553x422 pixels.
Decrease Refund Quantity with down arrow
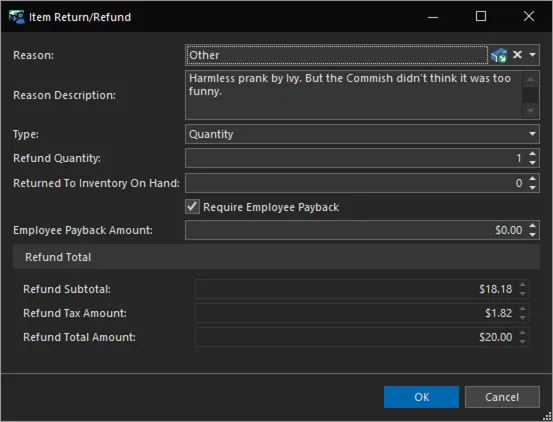click(532, 163)
